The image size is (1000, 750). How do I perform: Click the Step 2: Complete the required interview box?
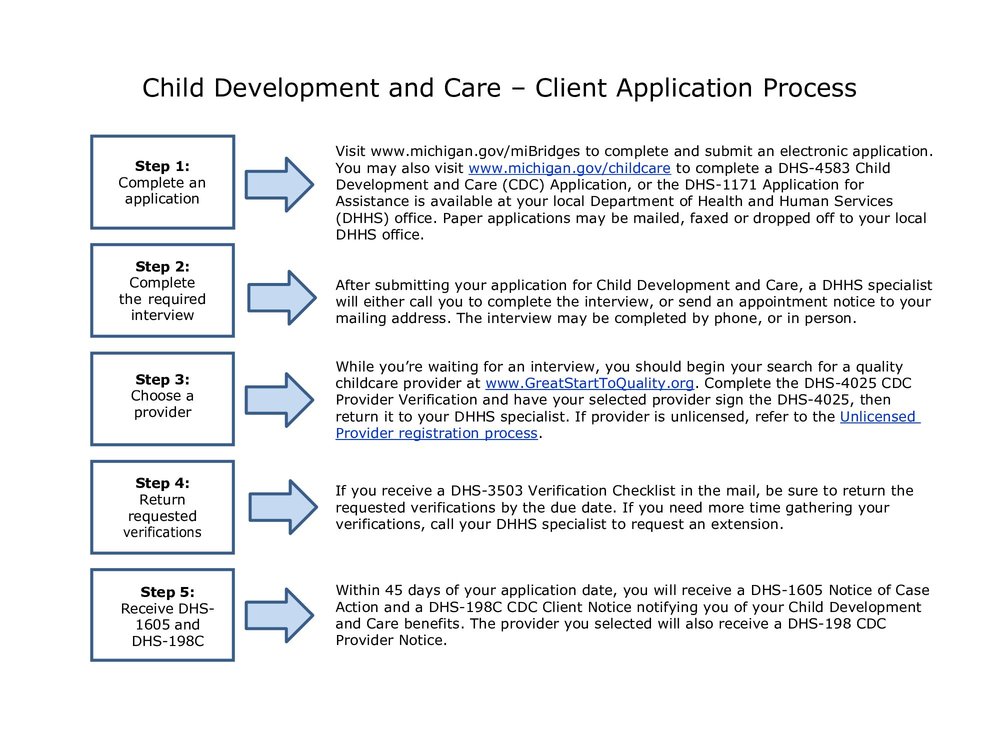tap(163, 290)
